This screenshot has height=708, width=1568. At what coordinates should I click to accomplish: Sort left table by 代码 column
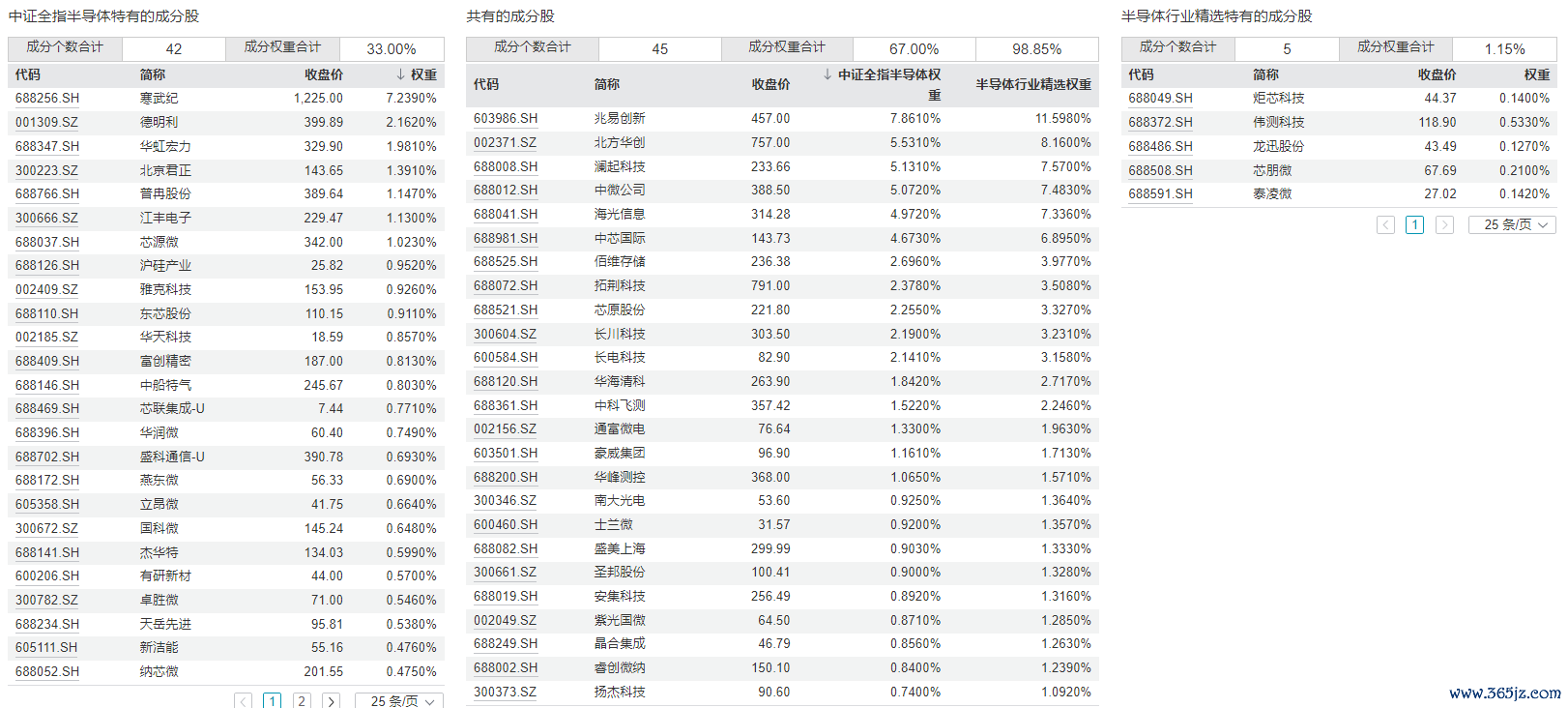click(x=28, y=74)
